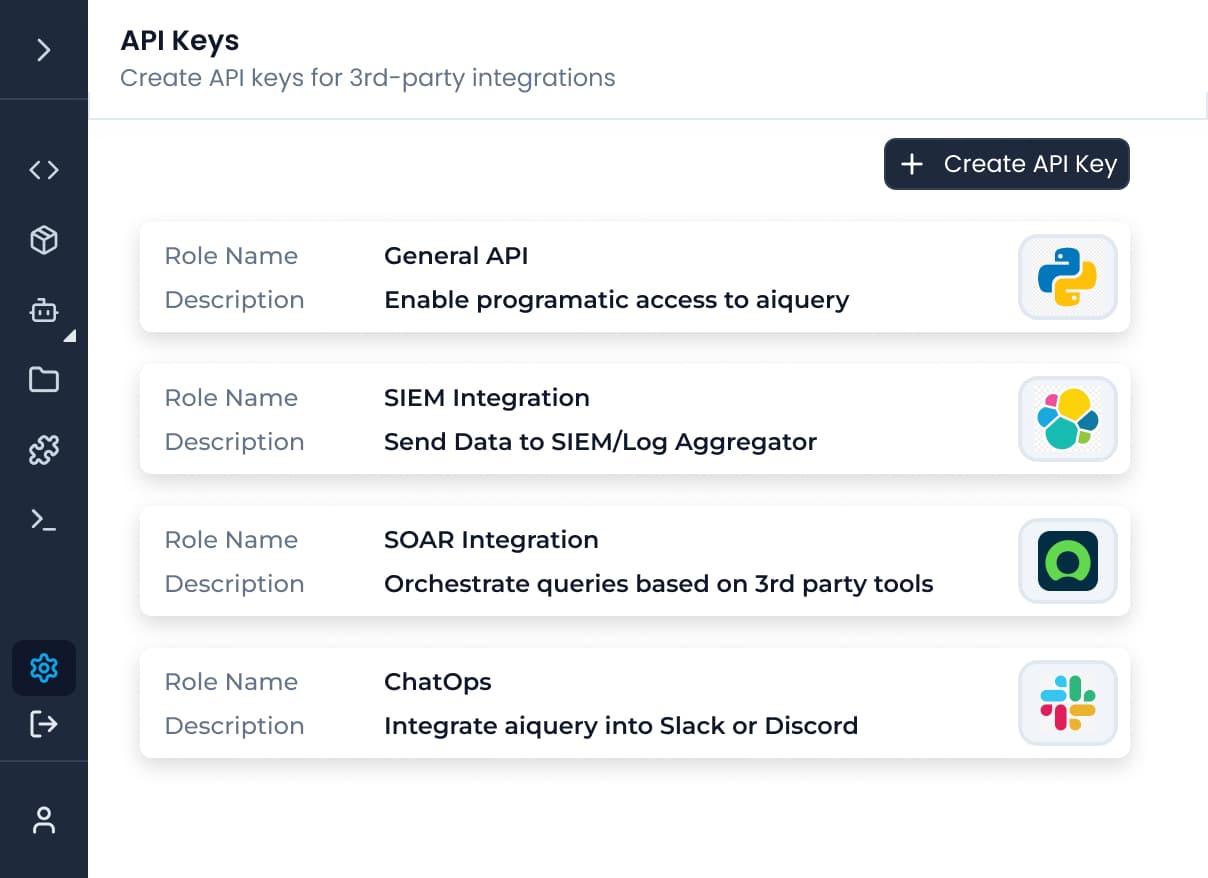The image size is (1208, 878).
Task: Click the Elastic logo on the SIEM Integration card
Action: click(x=1067, y=419)
